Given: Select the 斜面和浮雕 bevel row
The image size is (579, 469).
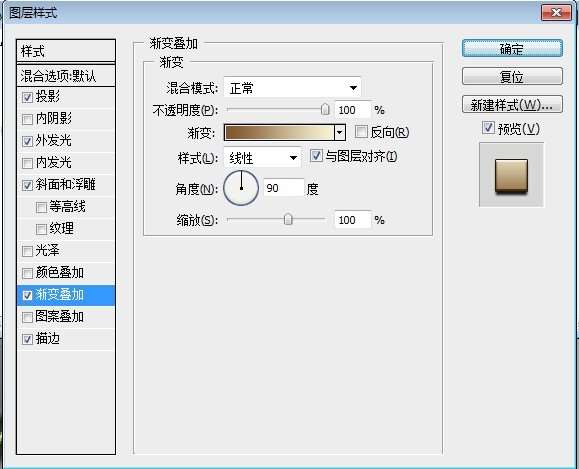Looking at the screenshot, I should pyautogui.click(x=66, y=185).
